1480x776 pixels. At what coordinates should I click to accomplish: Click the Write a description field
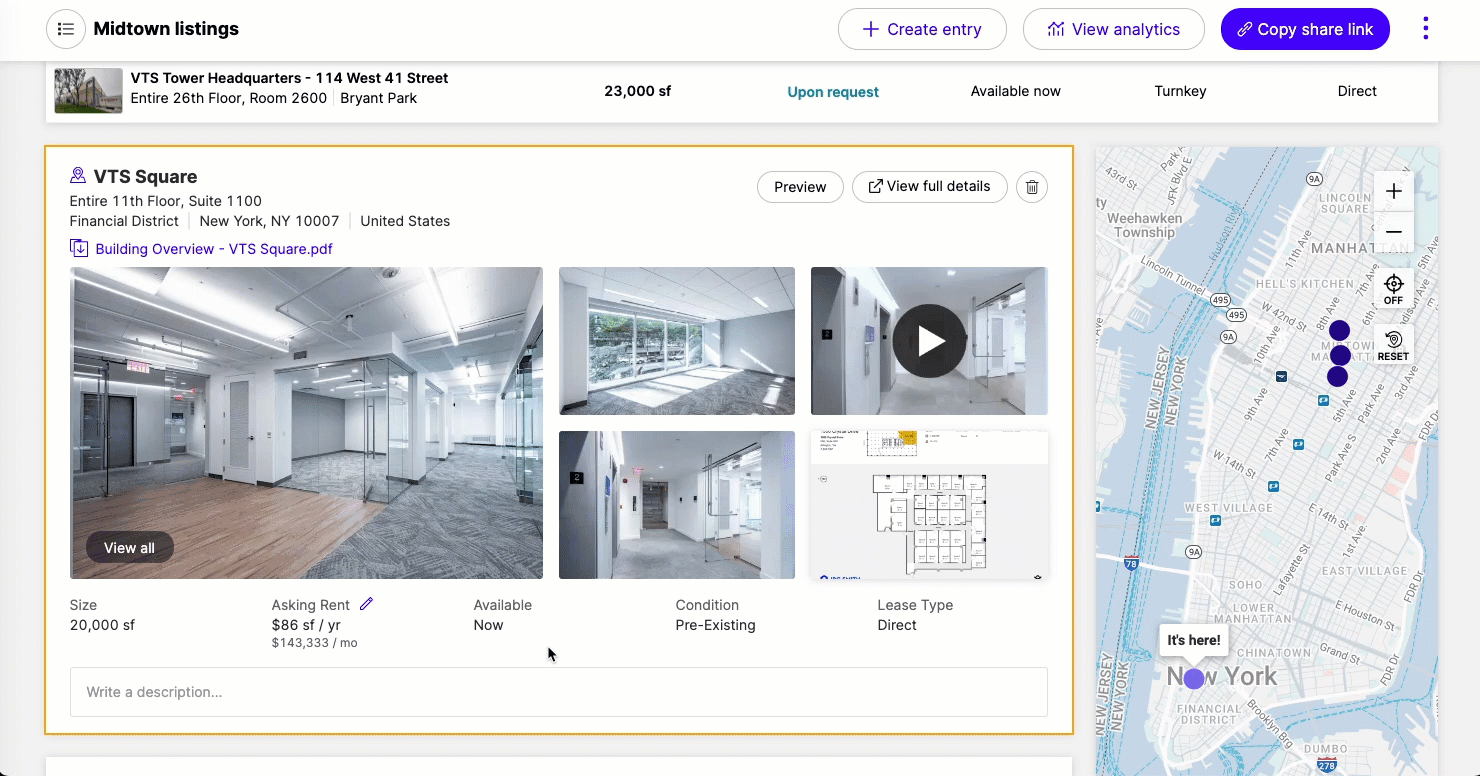559,692
